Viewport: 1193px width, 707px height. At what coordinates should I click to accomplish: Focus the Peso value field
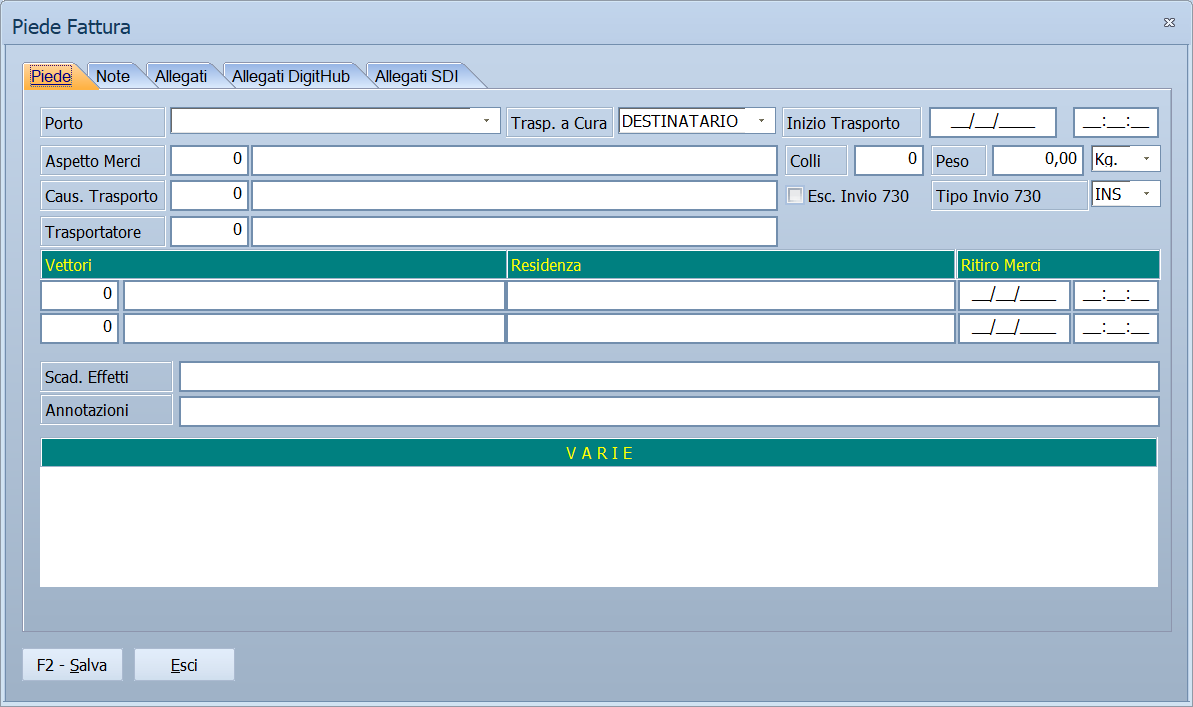point(1038,160)
